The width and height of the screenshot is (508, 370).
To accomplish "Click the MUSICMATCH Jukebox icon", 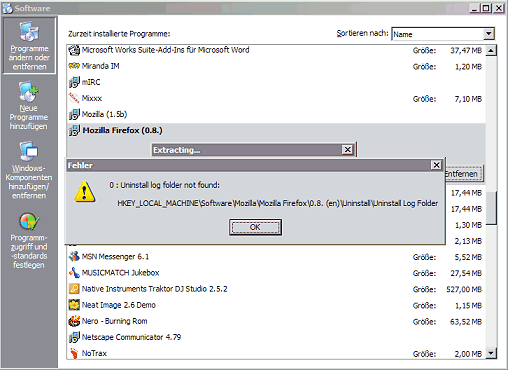I will point(74,273).
